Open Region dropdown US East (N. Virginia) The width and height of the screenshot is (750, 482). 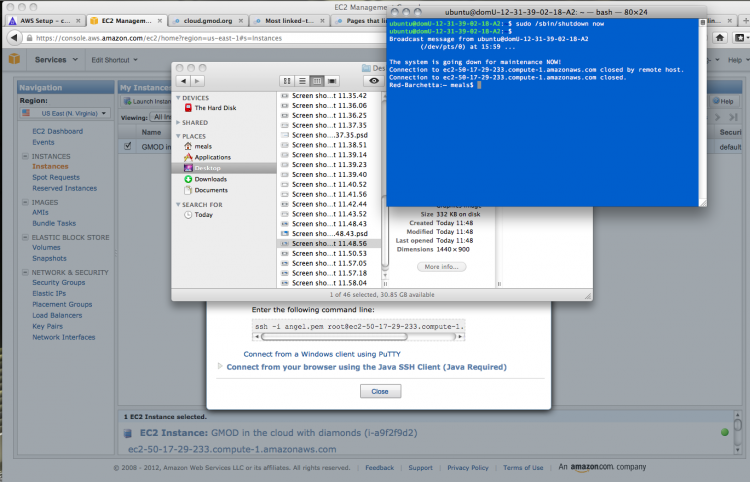point(65,113)
